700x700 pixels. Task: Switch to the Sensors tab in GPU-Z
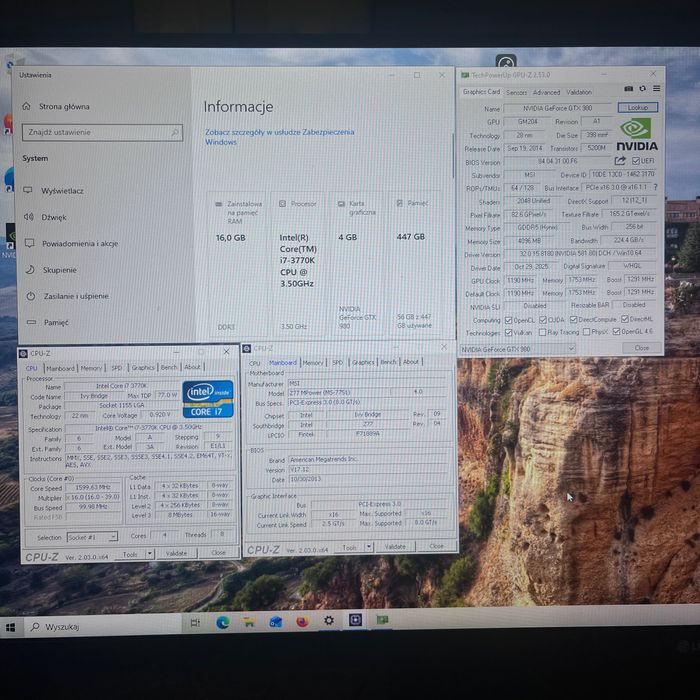[517, 92]
